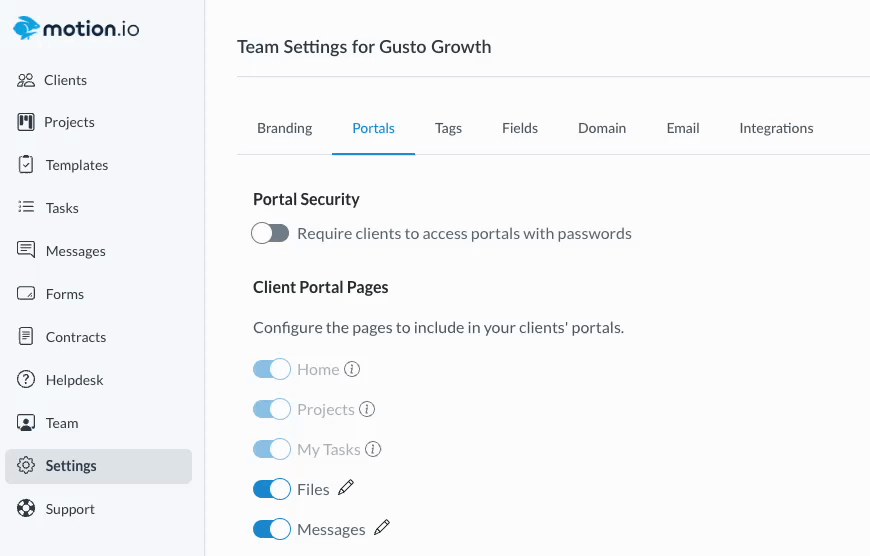
Task: Click the pencil icon beside Messages page
Action: pyautogui.click(x=381, y=528)
